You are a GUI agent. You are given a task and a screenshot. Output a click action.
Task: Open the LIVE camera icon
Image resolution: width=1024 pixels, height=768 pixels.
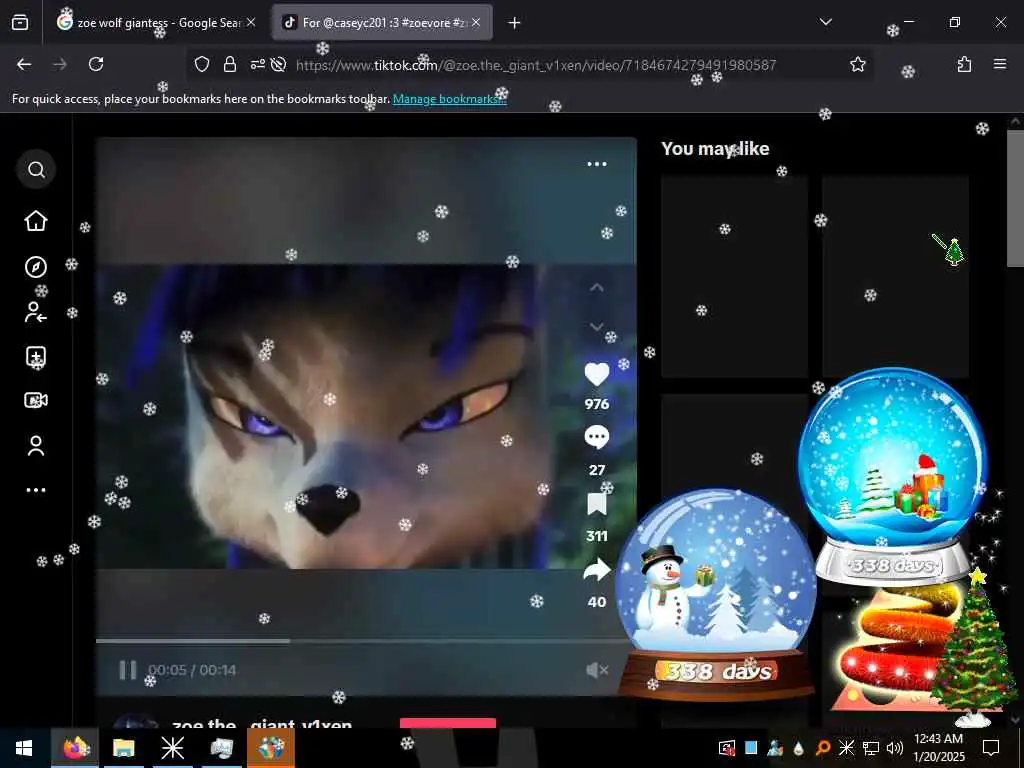click(x=36, y=400)
